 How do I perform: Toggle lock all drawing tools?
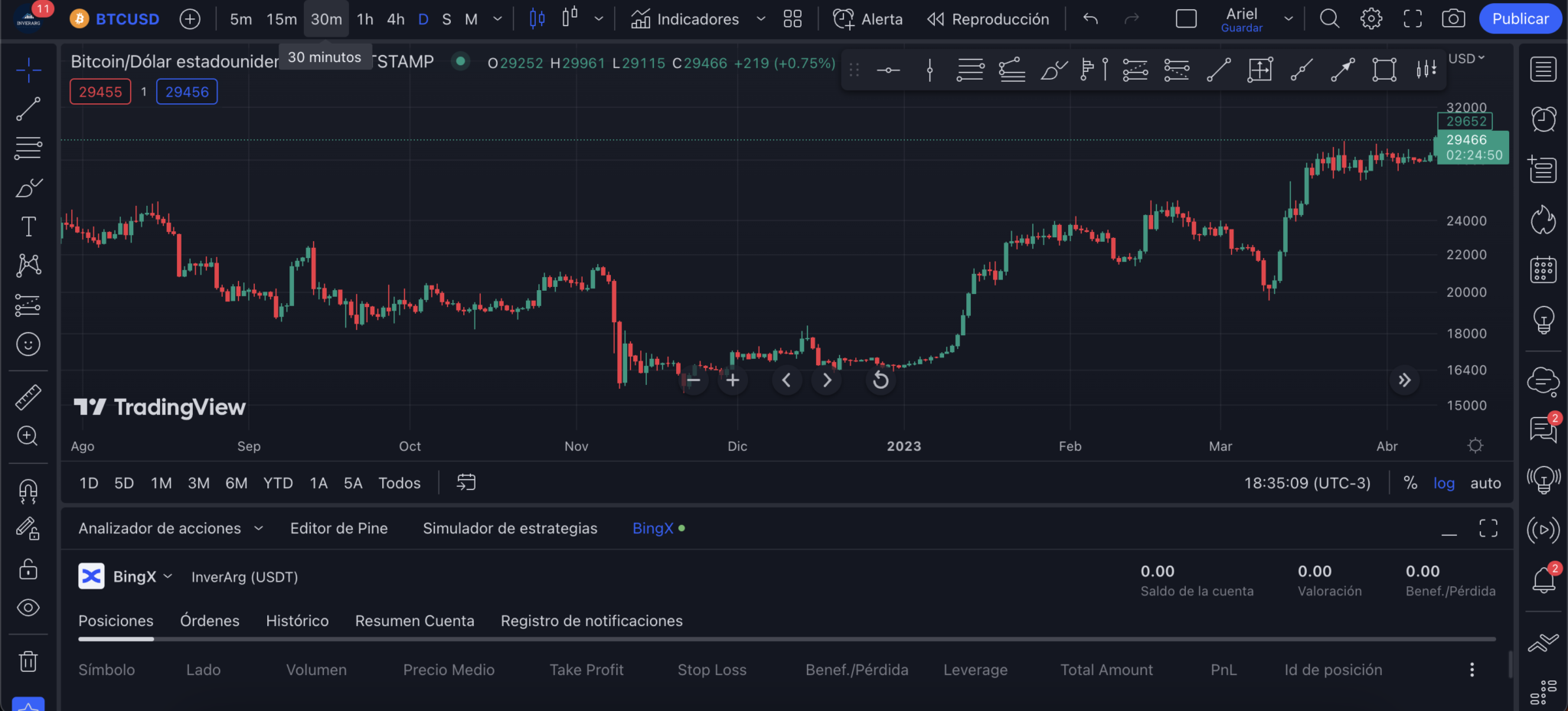pyautogui.click(x=28, y=569)
